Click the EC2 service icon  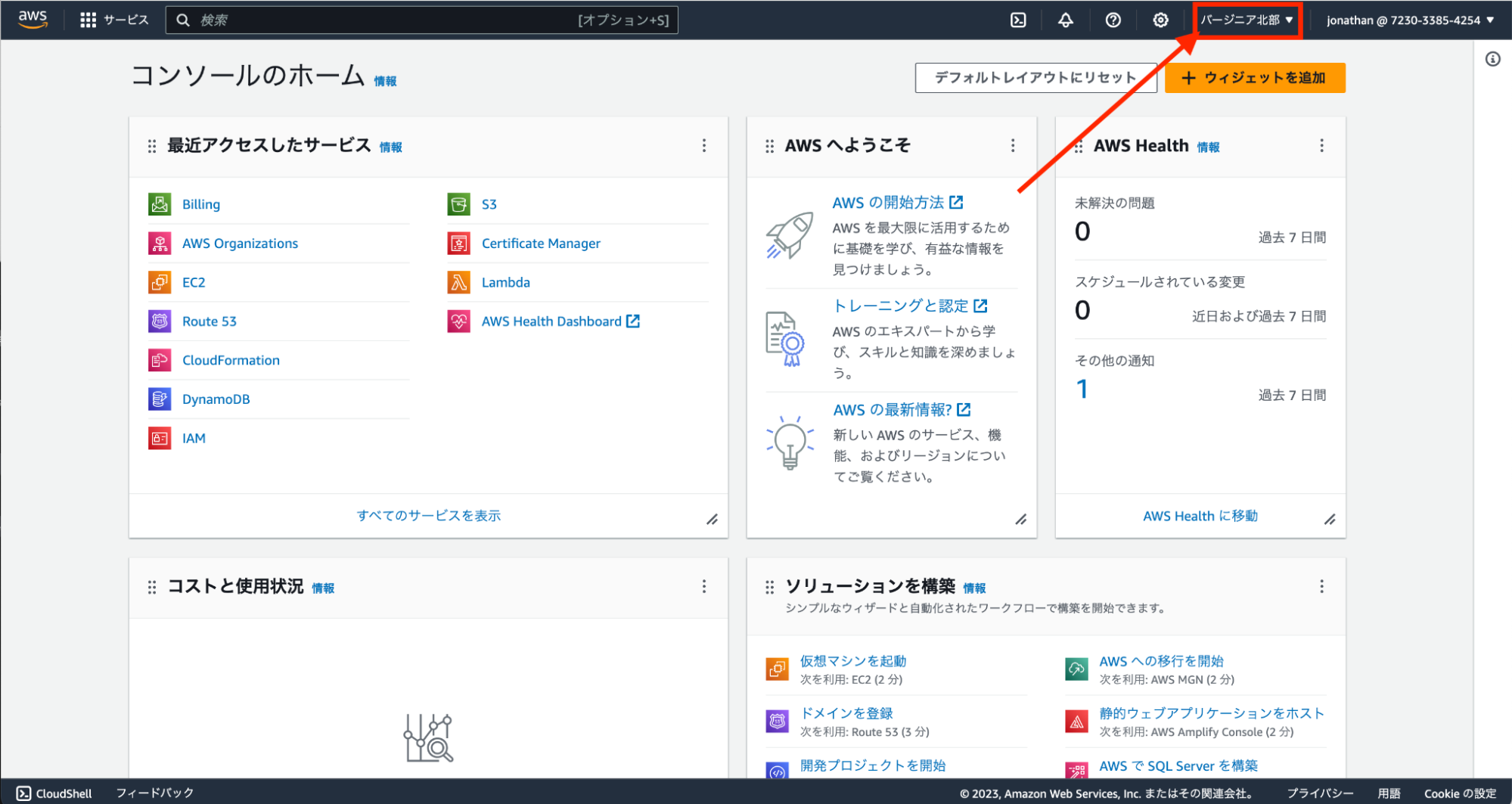tap(160, 282)
